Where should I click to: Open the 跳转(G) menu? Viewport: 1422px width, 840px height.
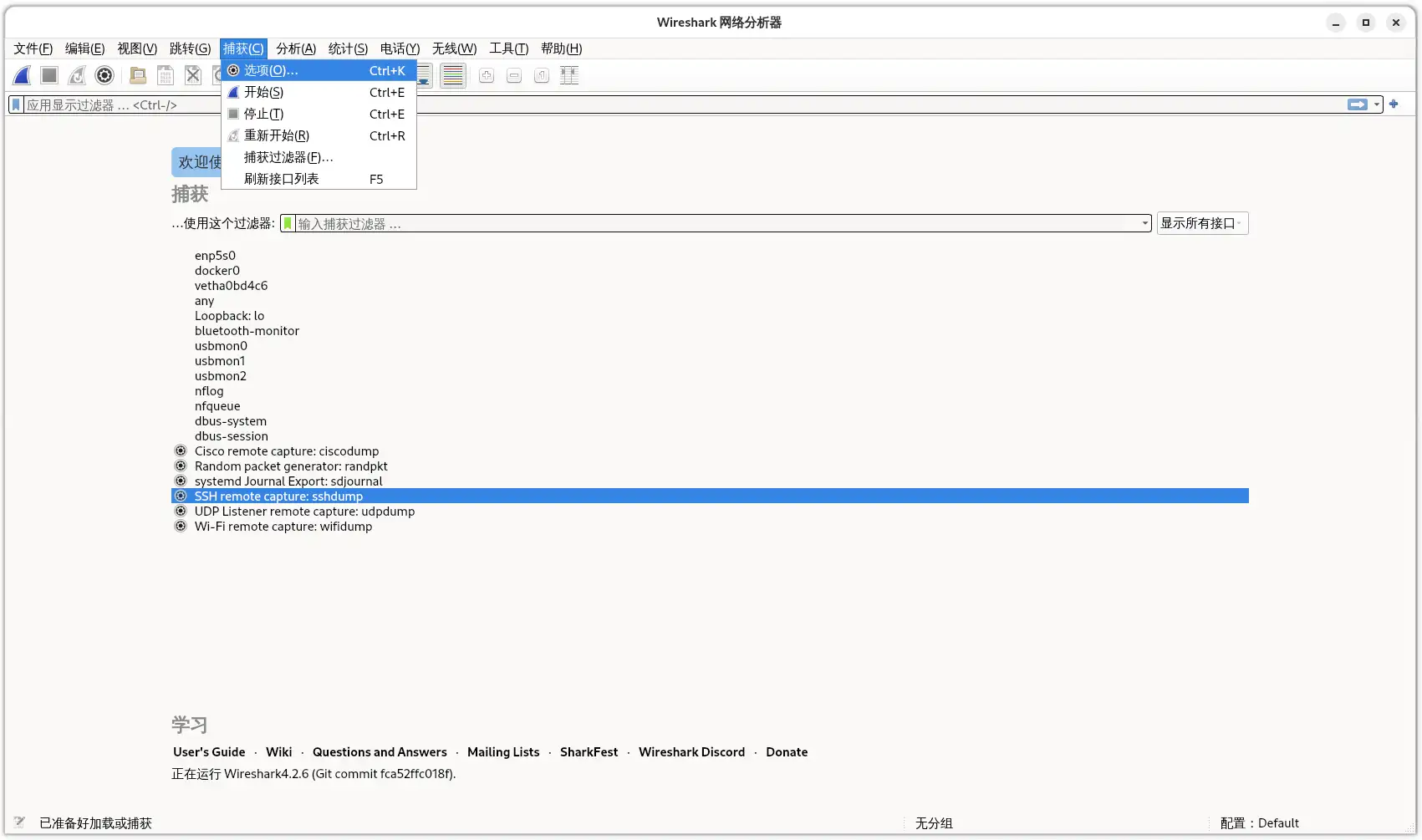click(190, 48)
